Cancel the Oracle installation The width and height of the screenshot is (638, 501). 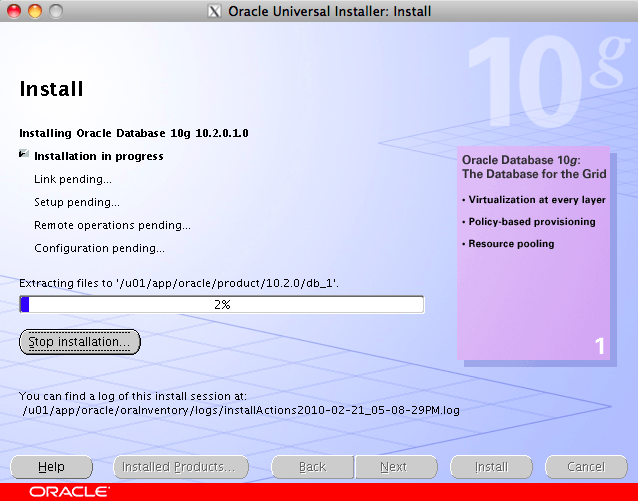click(x=586, y=467)
